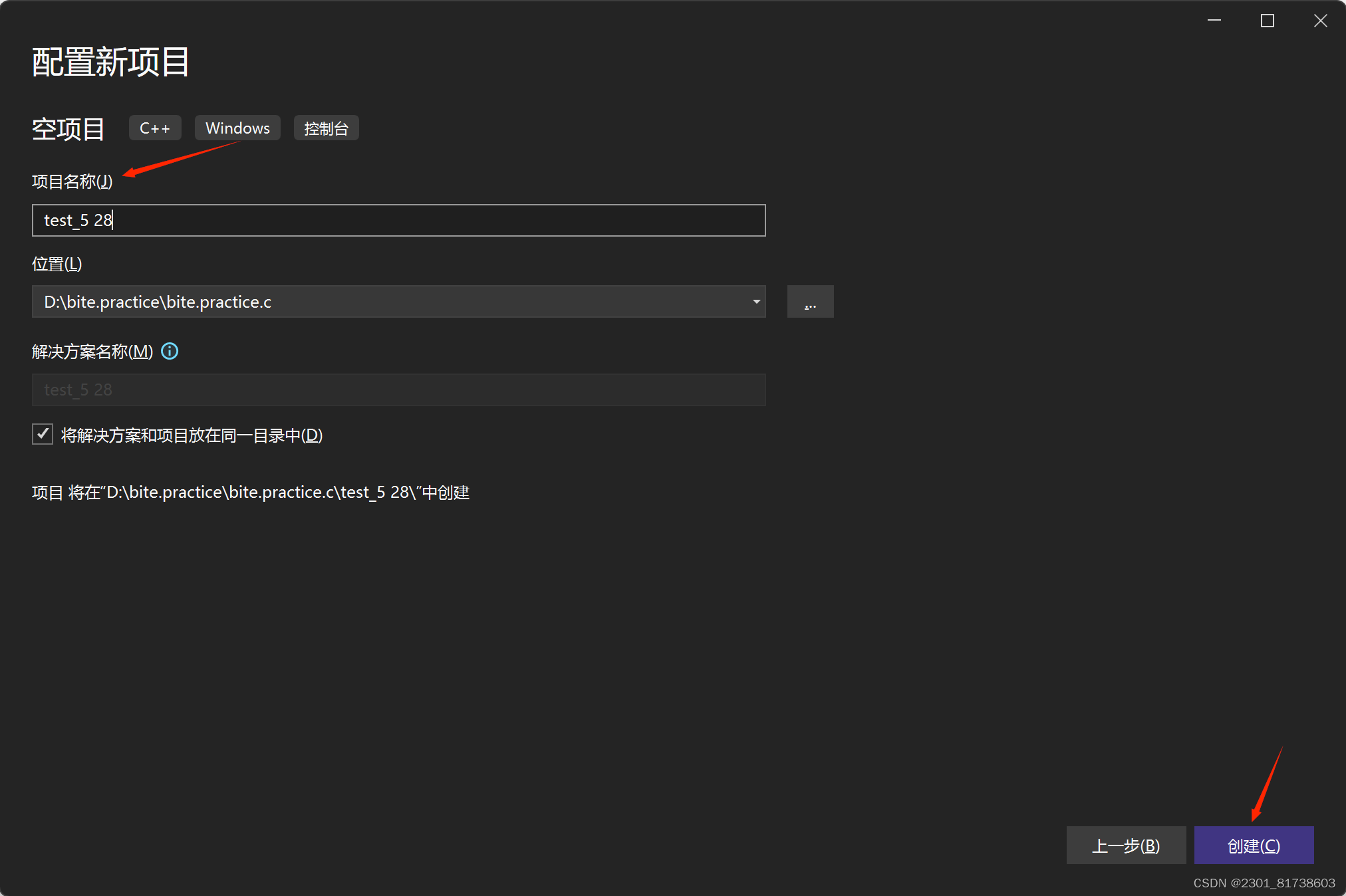Expand the location dropdown arrow

pyautogui.click(x=756, y=302)
